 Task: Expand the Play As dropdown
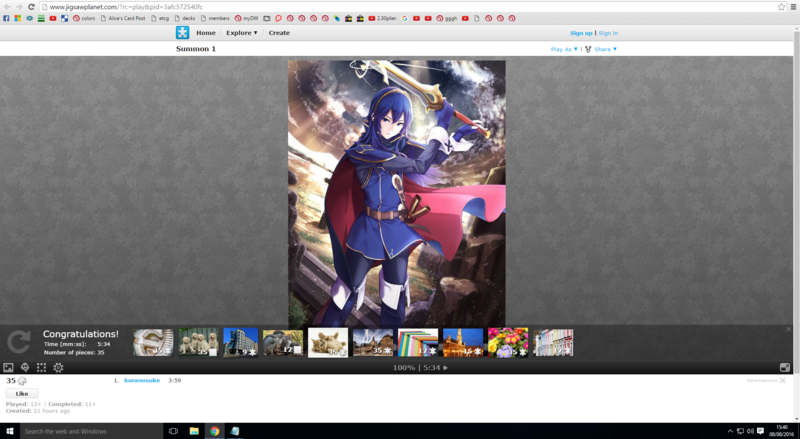click(x=564, y=50)
